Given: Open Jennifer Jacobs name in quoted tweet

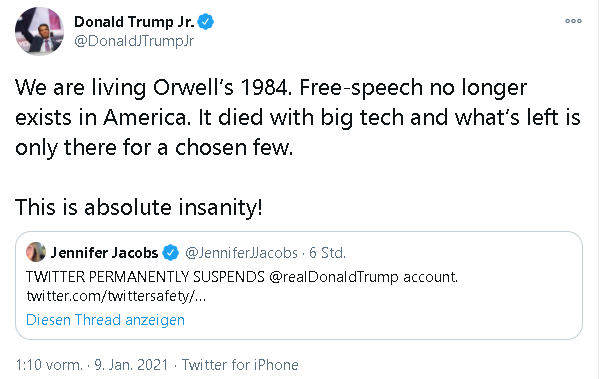Looking at the screenshot, I should 104,253.
